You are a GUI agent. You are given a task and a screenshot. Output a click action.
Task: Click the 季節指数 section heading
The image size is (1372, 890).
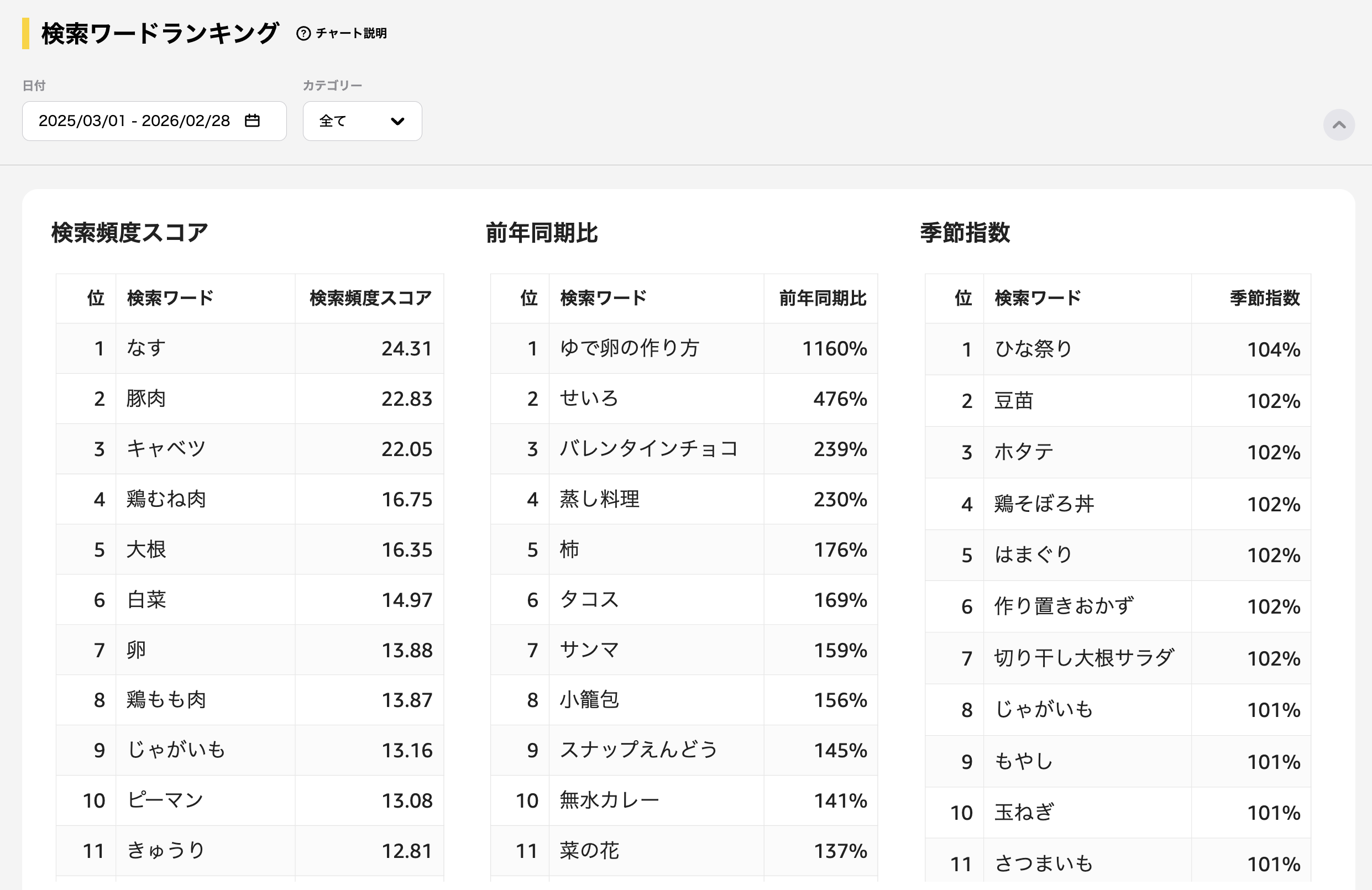965,233
